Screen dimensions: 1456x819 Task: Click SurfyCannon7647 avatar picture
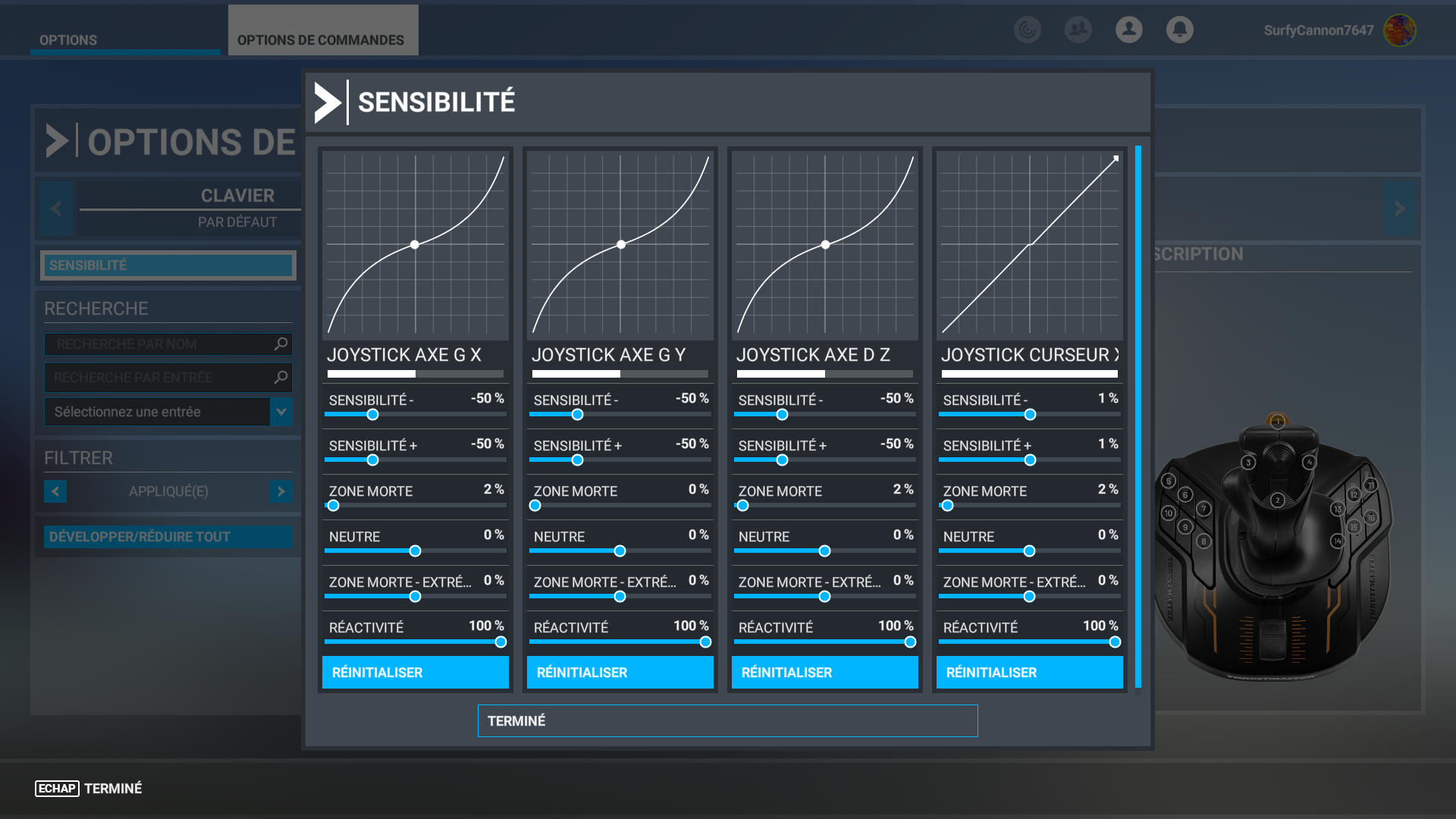[x=1399, y=30]
